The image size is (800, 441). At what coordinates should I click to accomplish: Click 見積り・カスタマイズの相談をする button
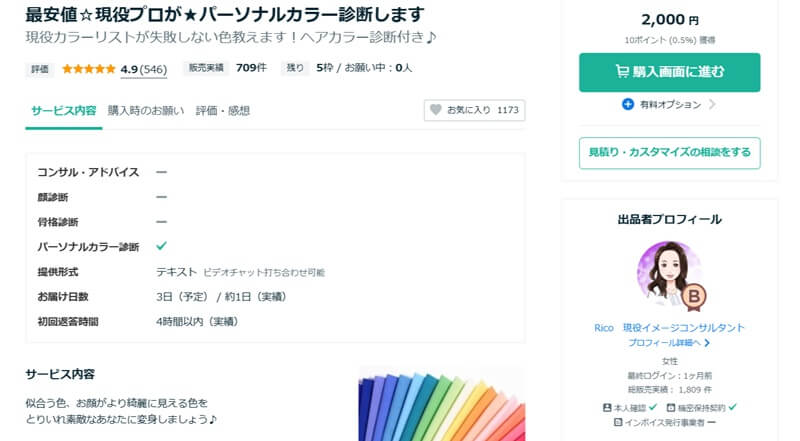point(669,152)
